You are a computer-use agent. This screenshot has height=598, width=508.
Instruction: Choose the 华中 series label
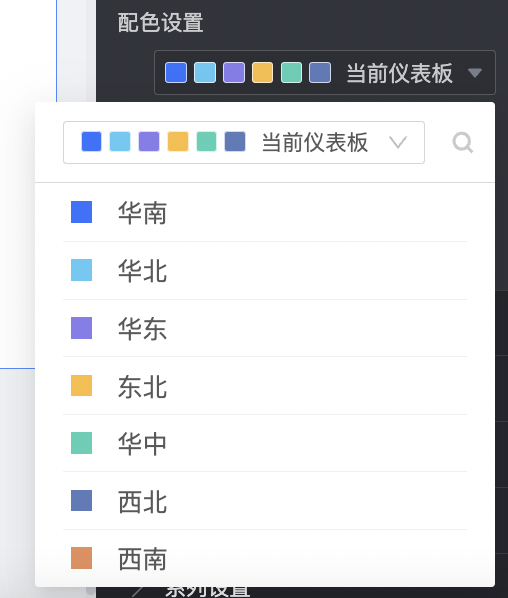coord(142,444)
